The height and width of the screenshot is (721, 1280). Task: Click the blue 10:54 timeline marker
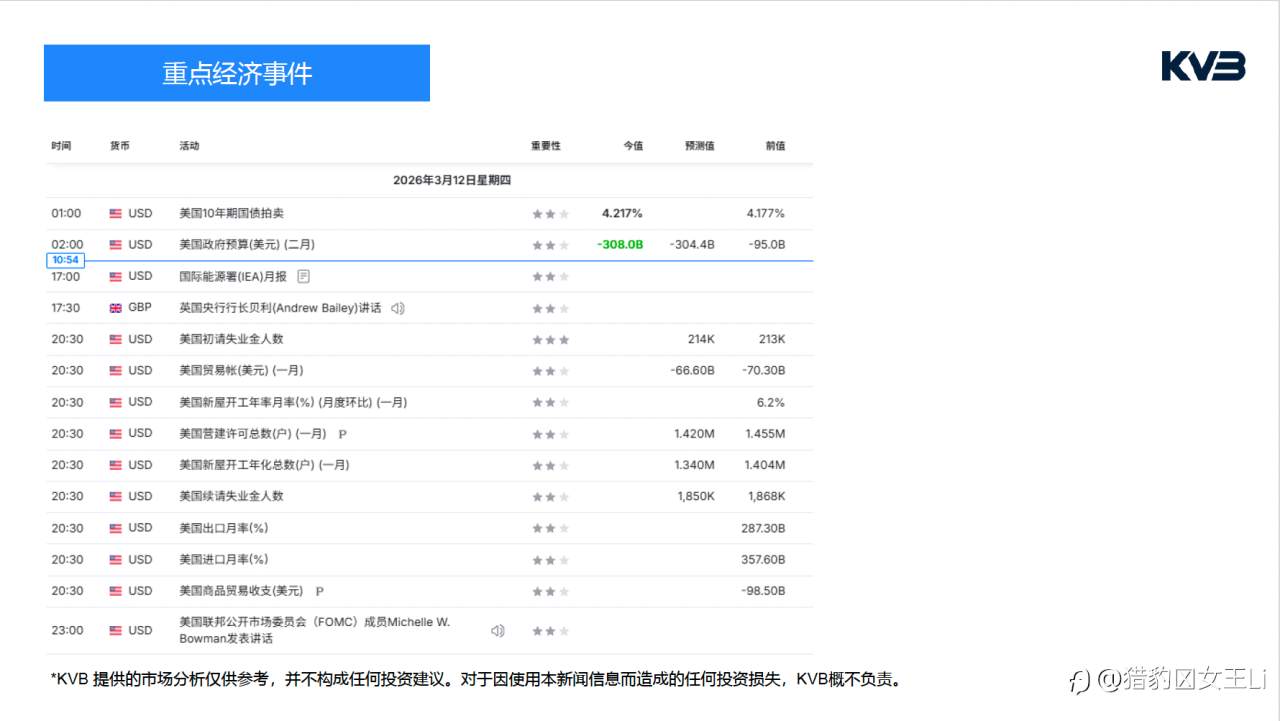point(65,259)
